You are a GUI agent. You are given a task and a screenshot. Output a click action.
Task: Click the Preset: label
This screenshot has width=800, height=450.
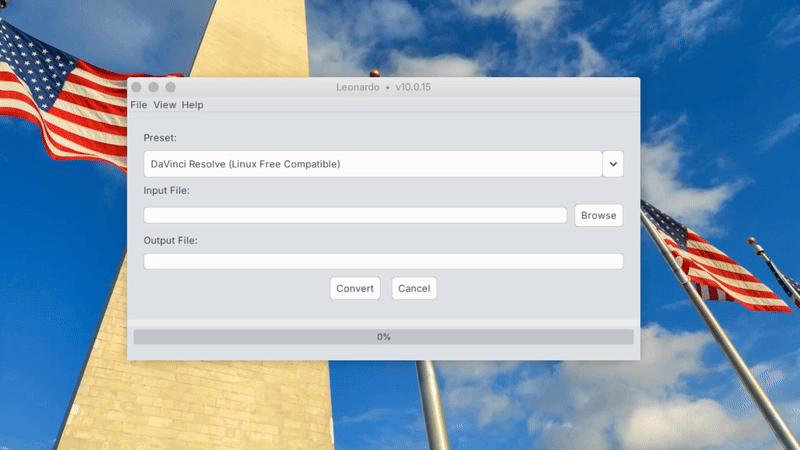click(x=160, y=138)
